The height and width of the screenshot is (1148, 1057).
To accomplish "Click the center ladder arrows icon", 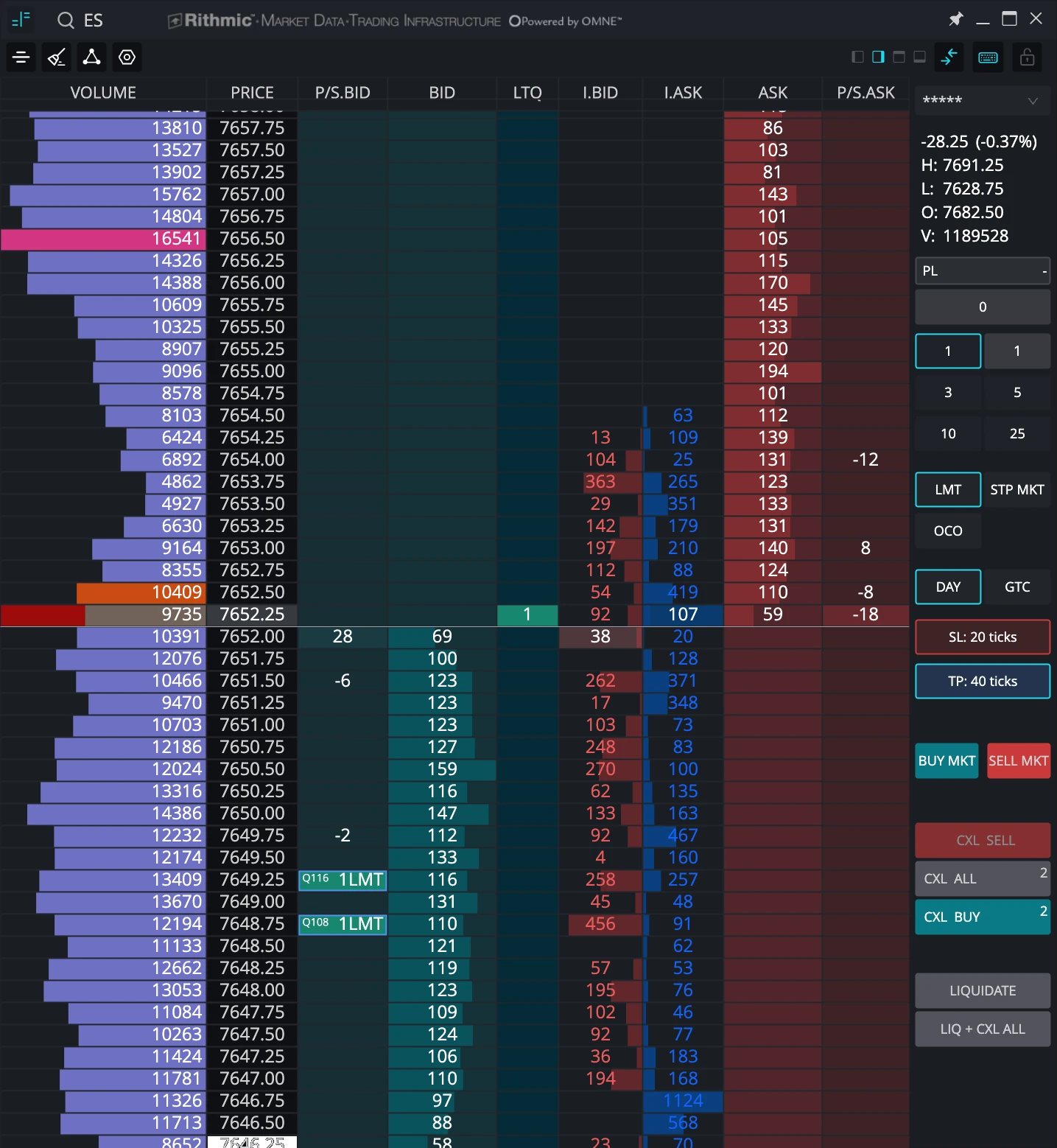I will [949, 57].
